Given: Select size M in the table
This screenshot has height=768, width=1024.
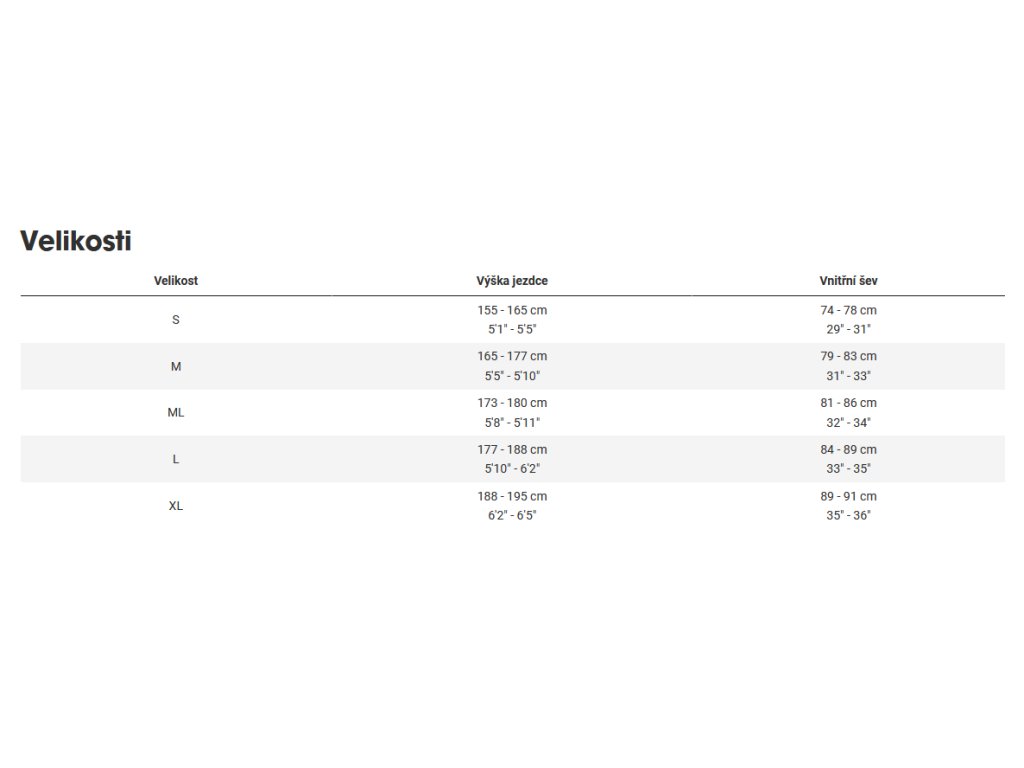Looking at the screenshot, I should point(176,366).
